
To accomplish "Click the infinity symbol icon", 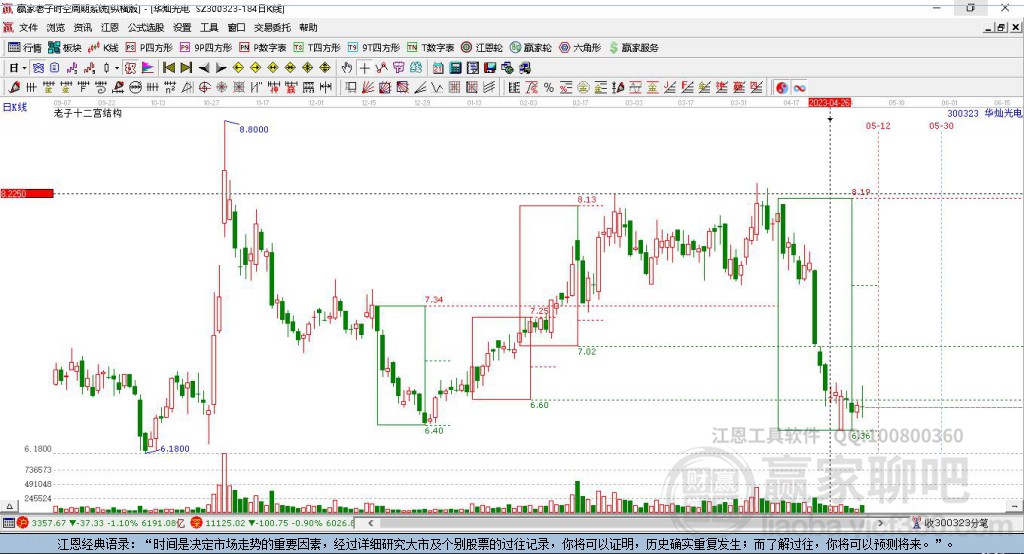I will (x=799, y=88).
